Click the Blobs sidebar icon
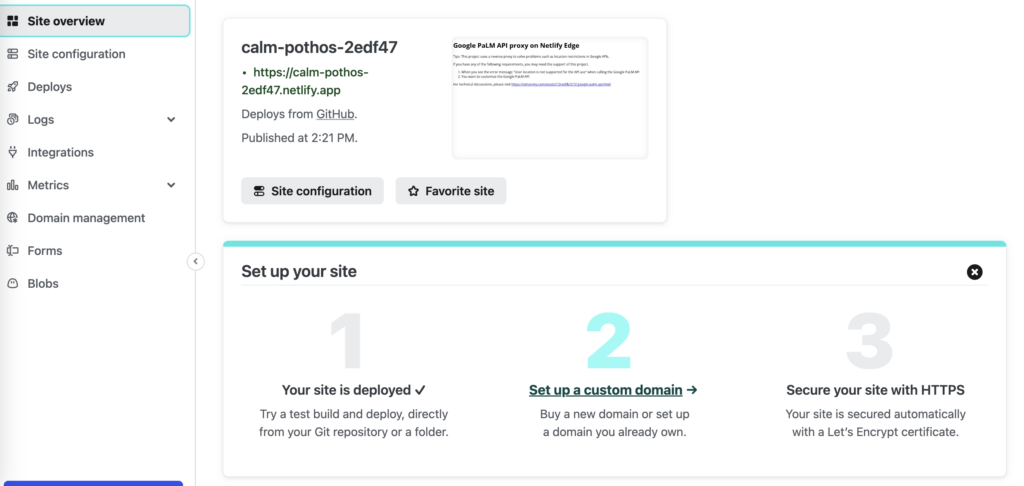Viewport: 1024px width, 486px height. (12, 284)
